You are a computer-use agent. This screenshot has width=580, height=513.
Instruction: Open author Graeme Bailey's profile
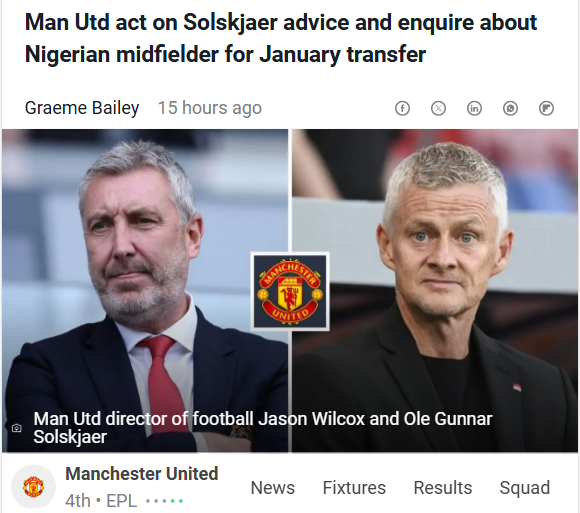tap(82, 108)
